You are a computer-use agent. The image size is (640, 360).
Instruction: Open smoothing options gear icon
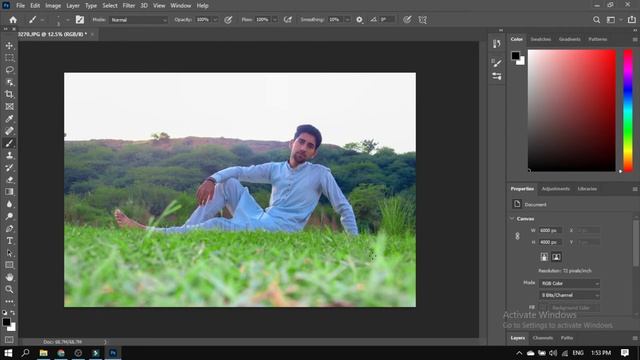click(359, 20)
